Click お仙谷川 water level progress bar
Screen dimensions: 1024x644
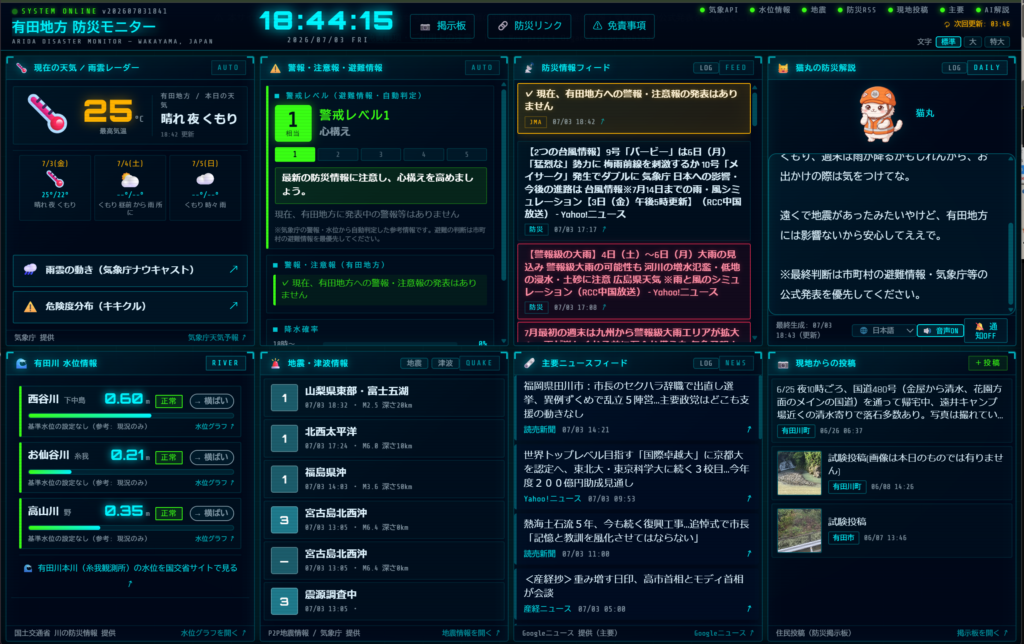click(x=131, y=472)
